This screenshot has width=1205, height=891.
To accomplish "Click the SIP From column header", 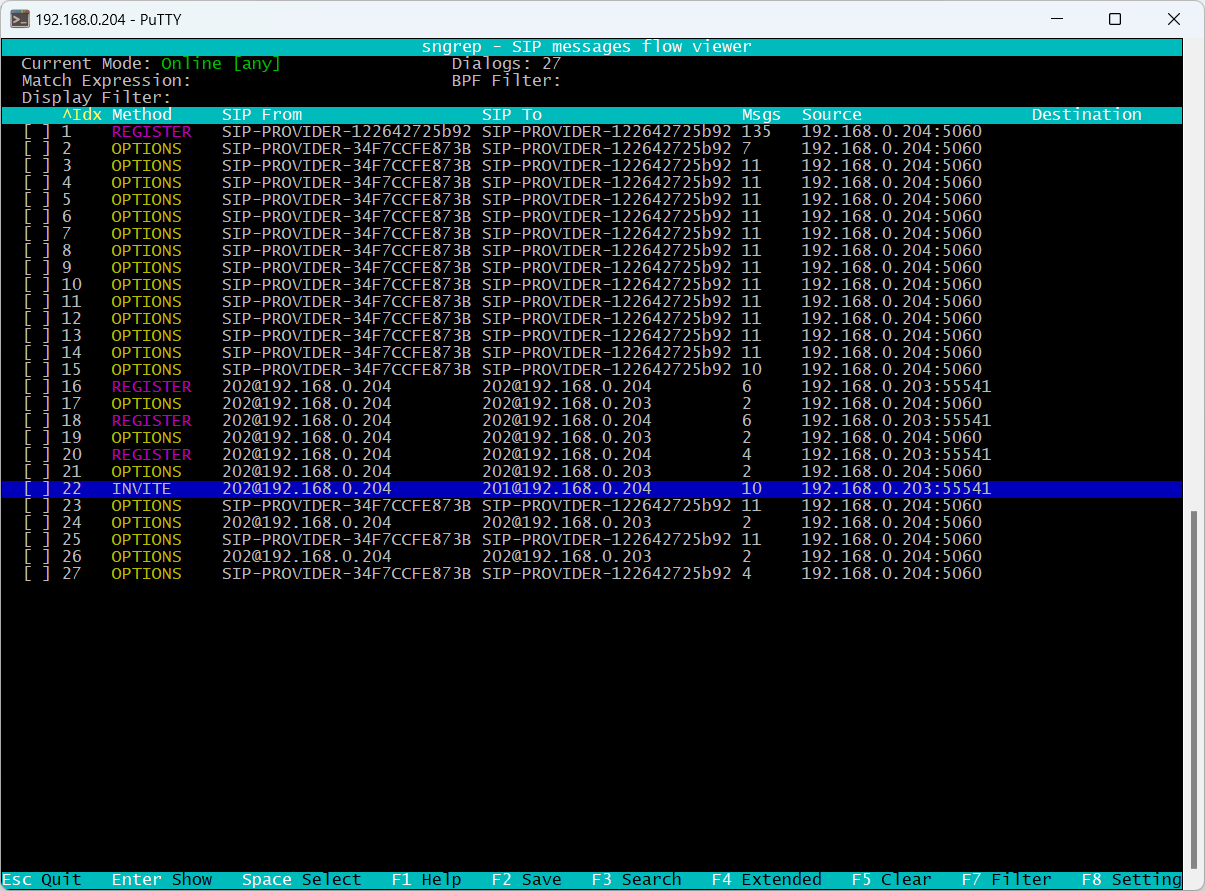I will click(x=262, y=115).
